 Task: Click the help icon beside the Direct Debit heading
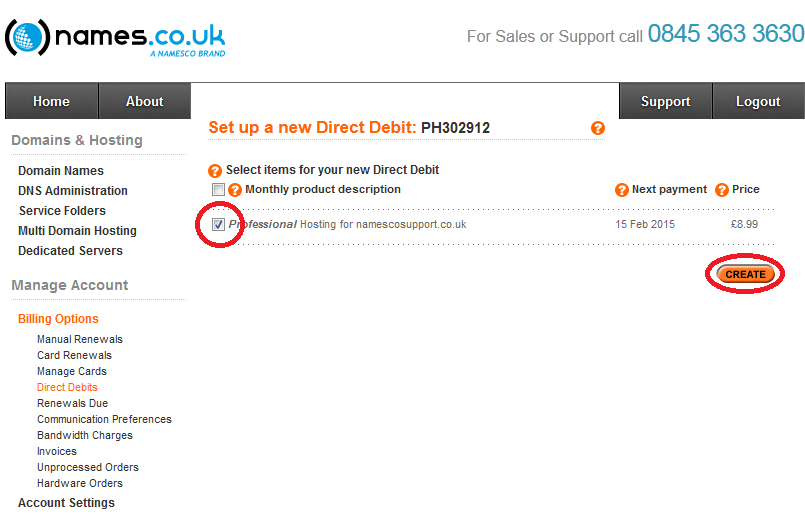pyautogui.click(x=598, y=128)
